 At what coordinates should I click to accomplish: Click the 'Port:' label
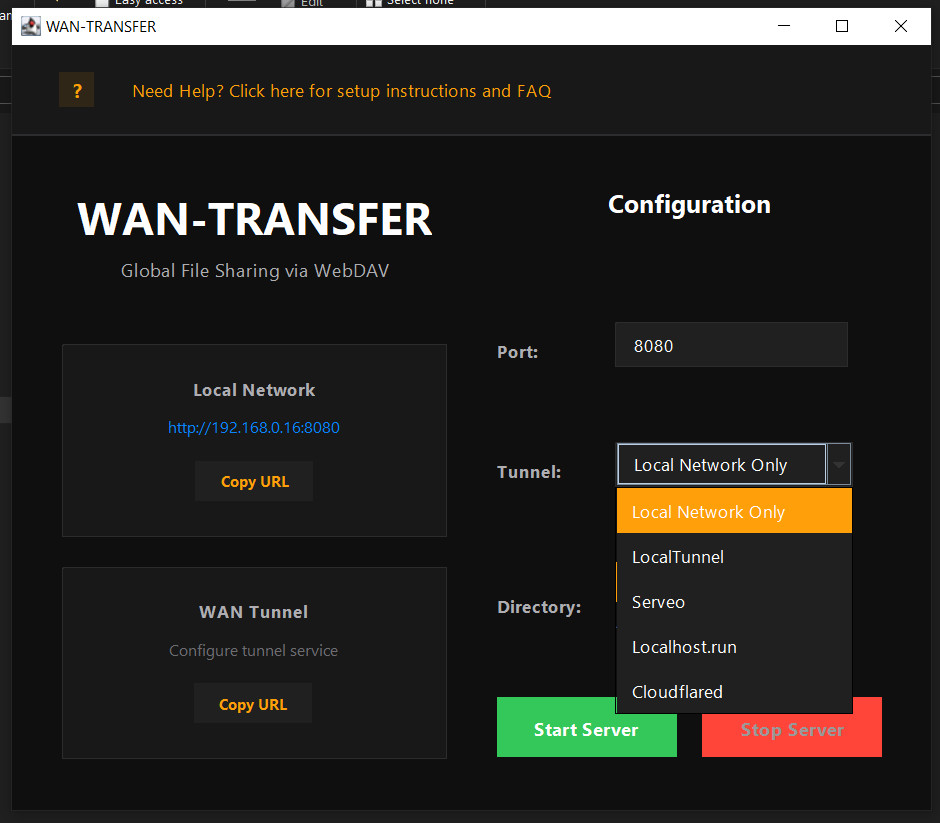517,352
